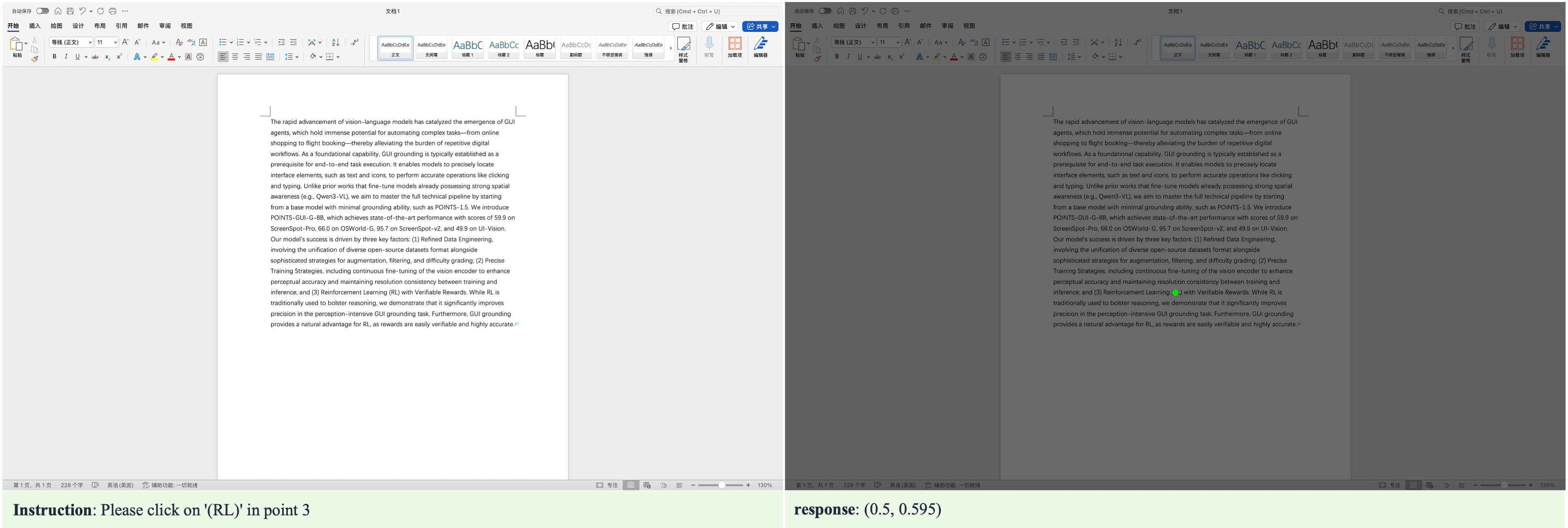1568x528 pixels.
Task: Click the Save icon in left window's title bar
Action: pos(70,11)
